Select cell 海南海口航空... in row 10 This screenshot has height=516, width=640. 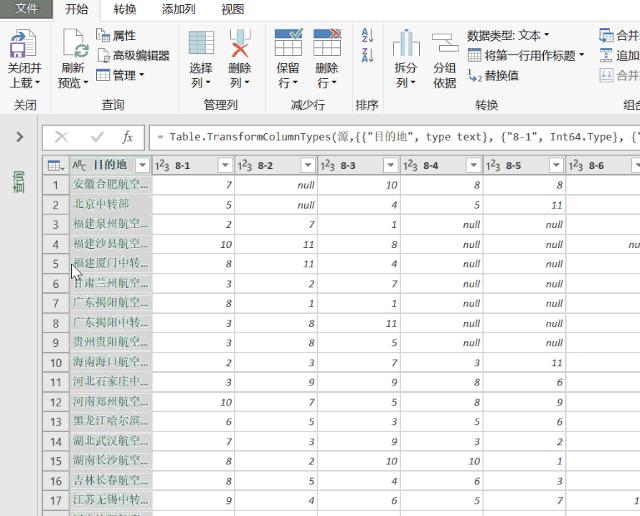pos(111,363)
